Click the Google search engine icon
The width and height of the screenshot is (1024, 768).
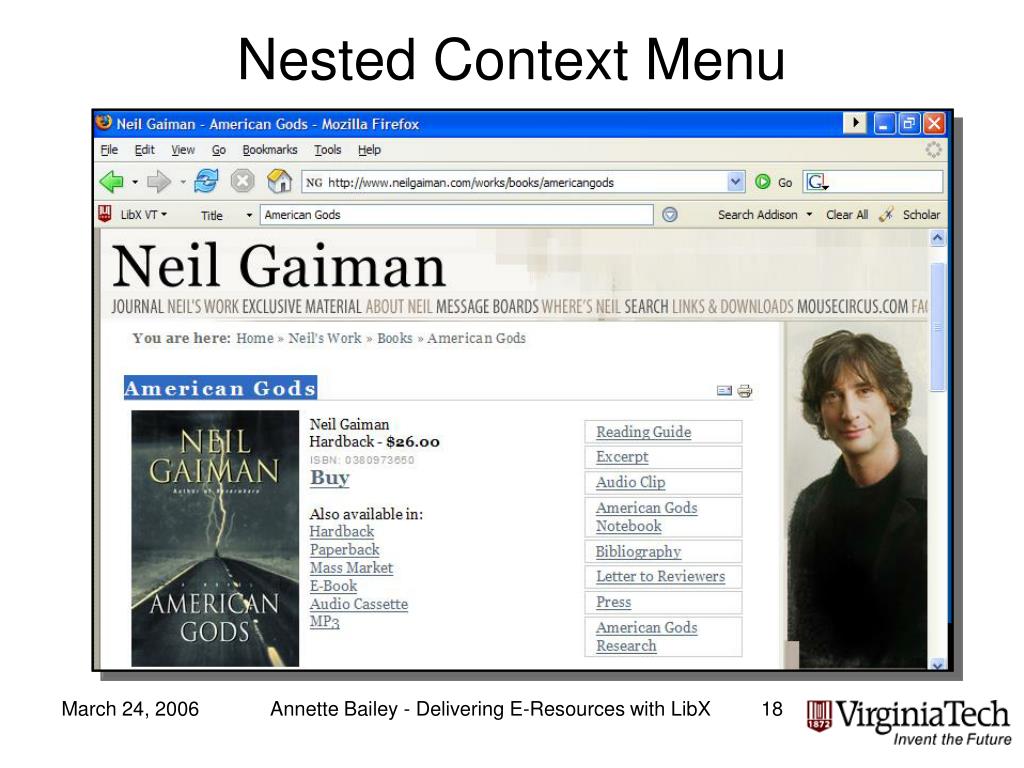click(818, 182)
